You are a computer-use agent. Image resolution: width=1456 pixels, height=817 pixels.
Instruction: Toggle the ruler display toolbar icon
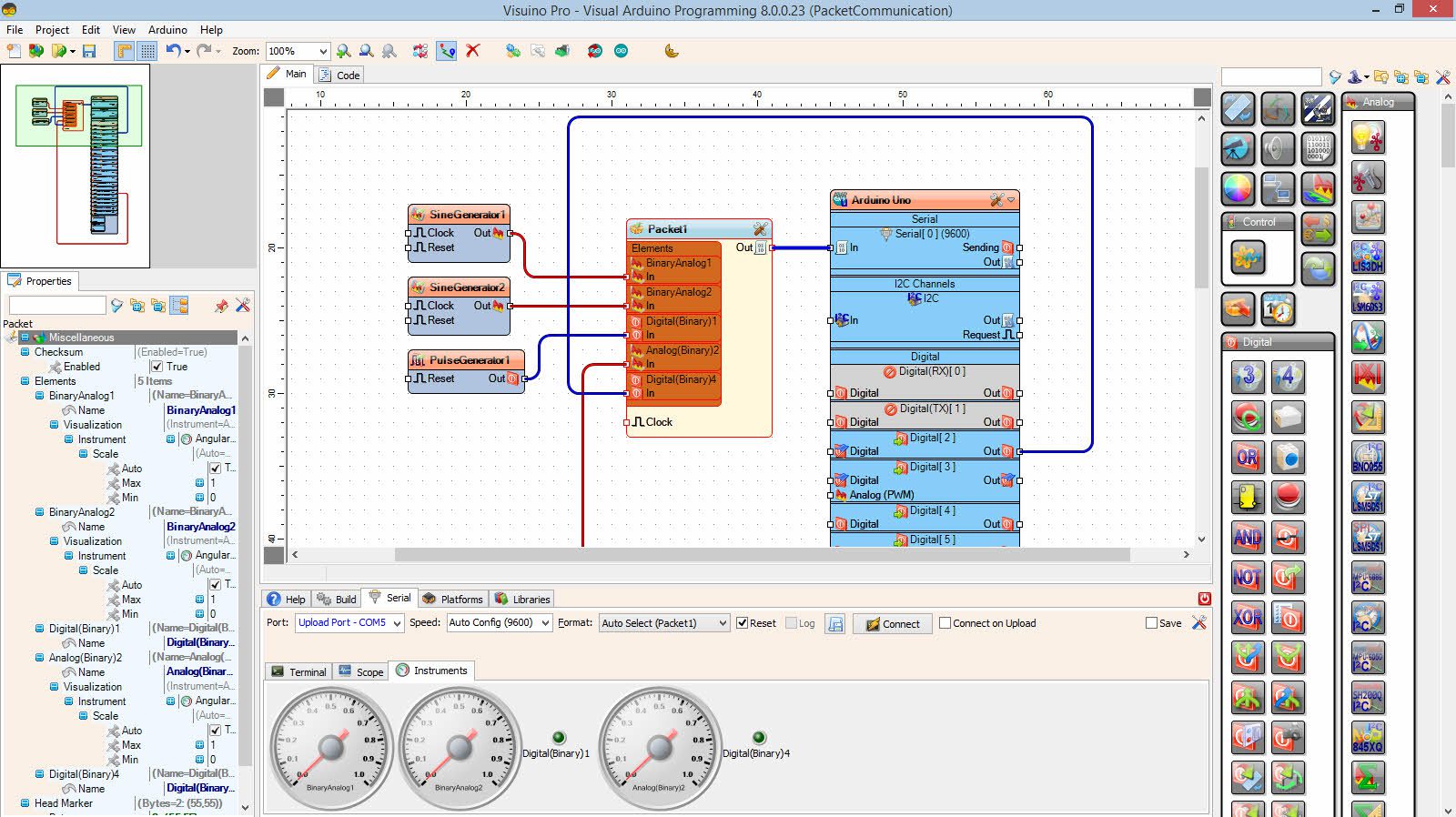tap(125, 51)
